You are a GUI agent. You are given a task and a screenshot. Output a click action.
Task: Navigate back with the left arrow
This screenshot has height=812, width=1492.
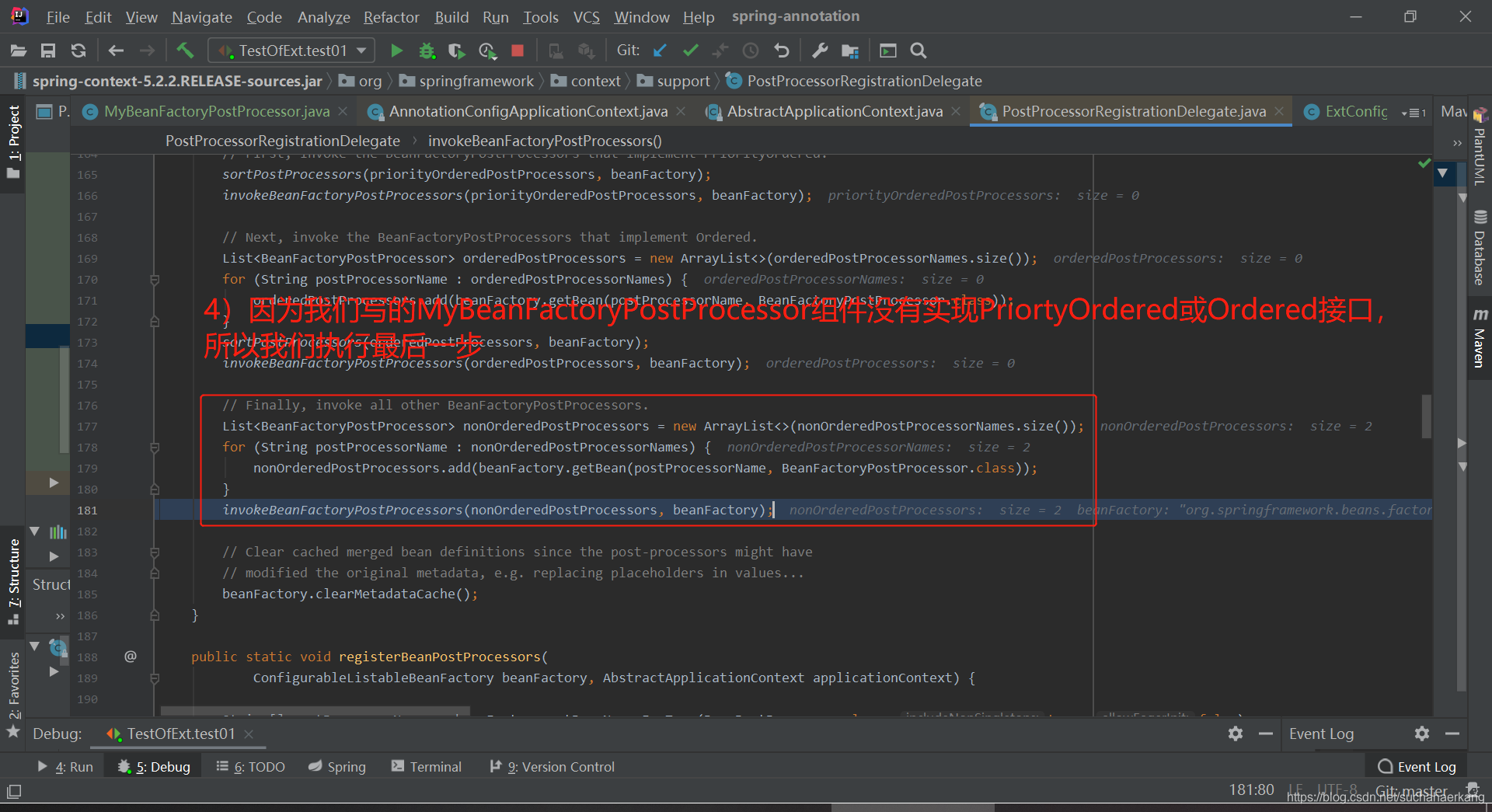(x=117, y=51)
